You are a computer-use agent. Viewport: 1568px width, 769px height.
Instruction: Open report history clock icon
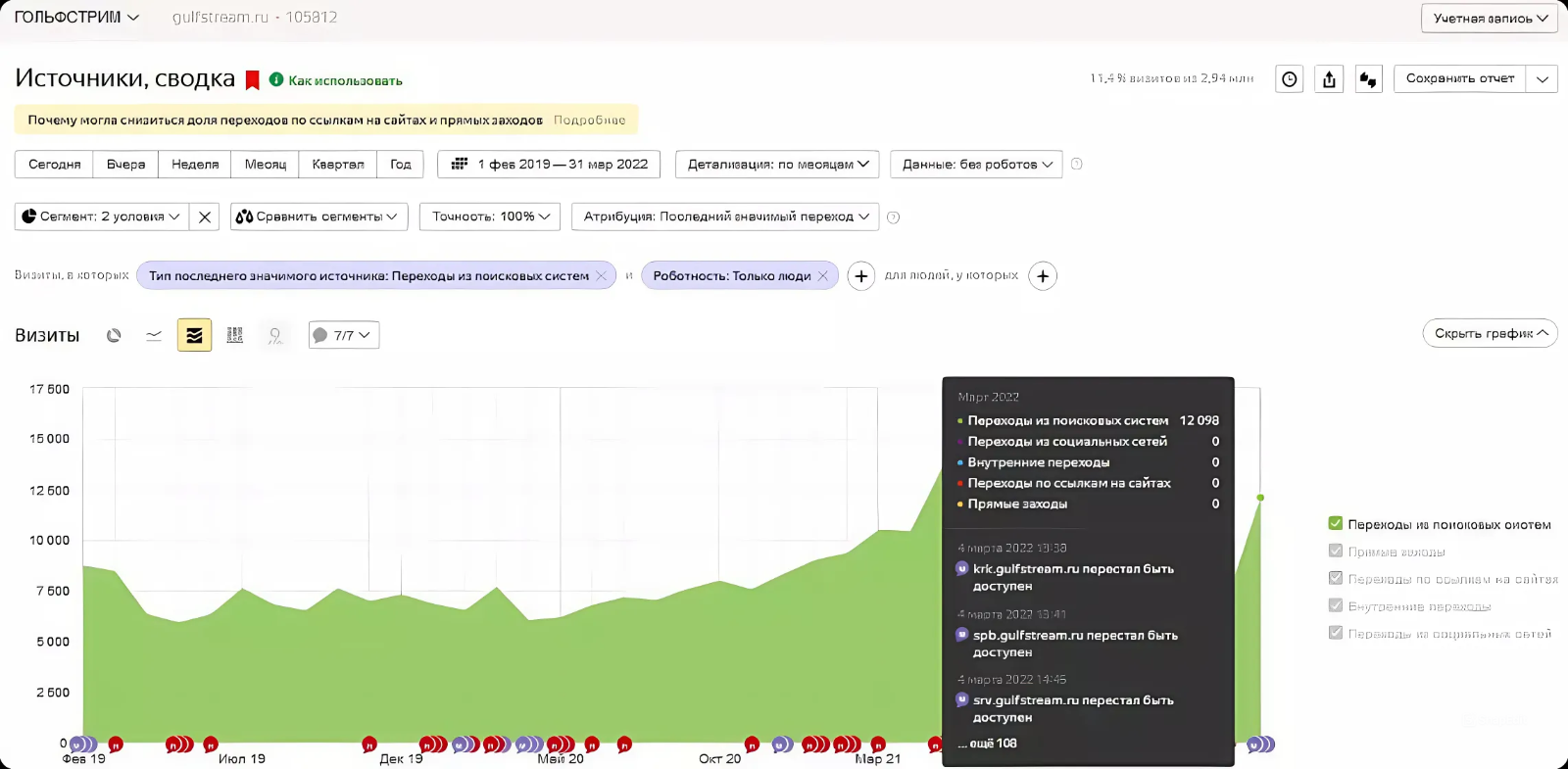(1290, 79)
